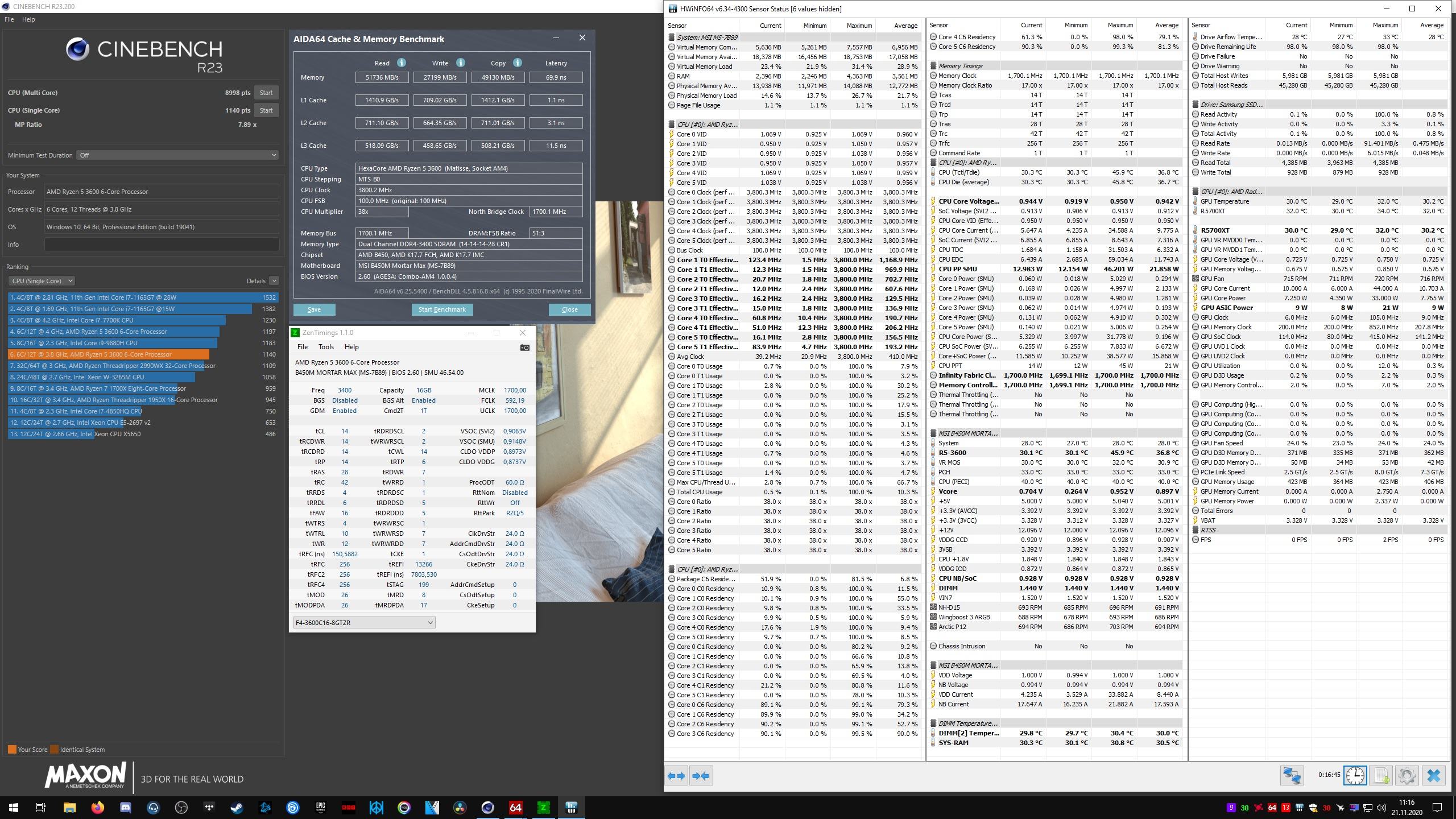Image resolution: width=1456 pixels, height=819 pixels.
Task: Click the blue X close sensors icon
Action: pos(1433,776)
